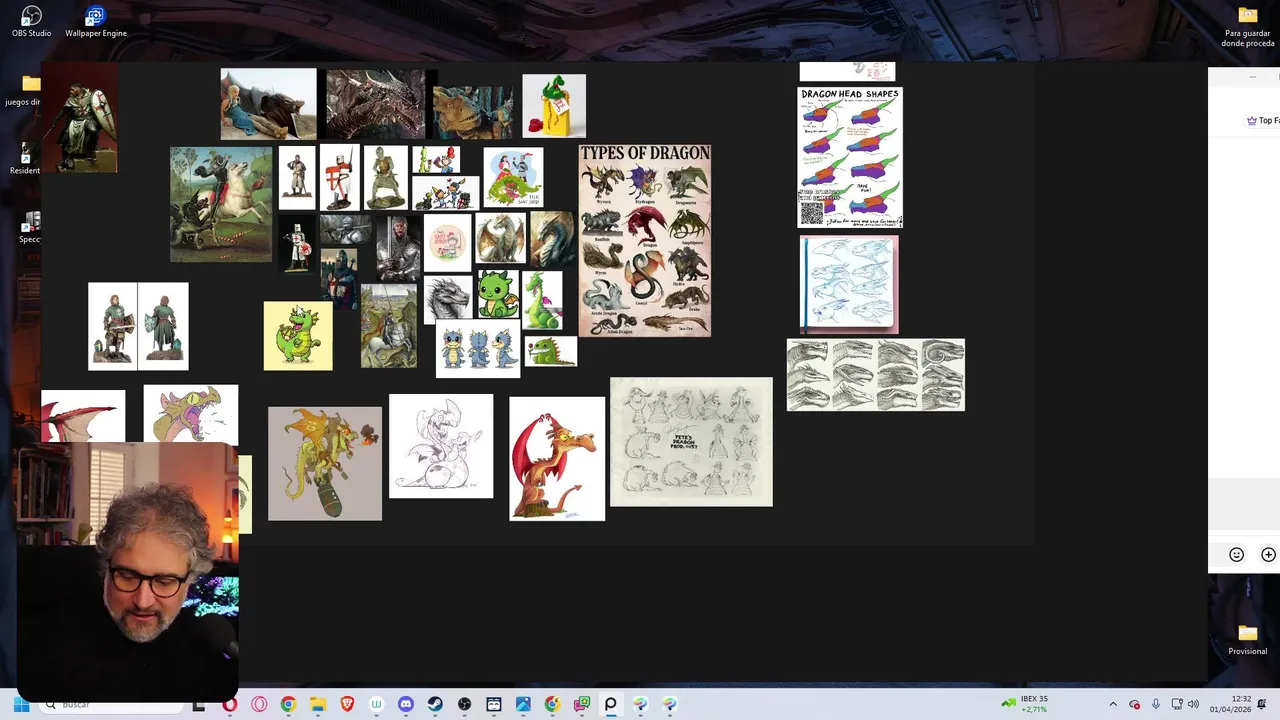Select the green dragon on yellow box
Image resolution: width=1280 pixels, height=720 pixels.
pyautogui.click(x=554, y=106)
